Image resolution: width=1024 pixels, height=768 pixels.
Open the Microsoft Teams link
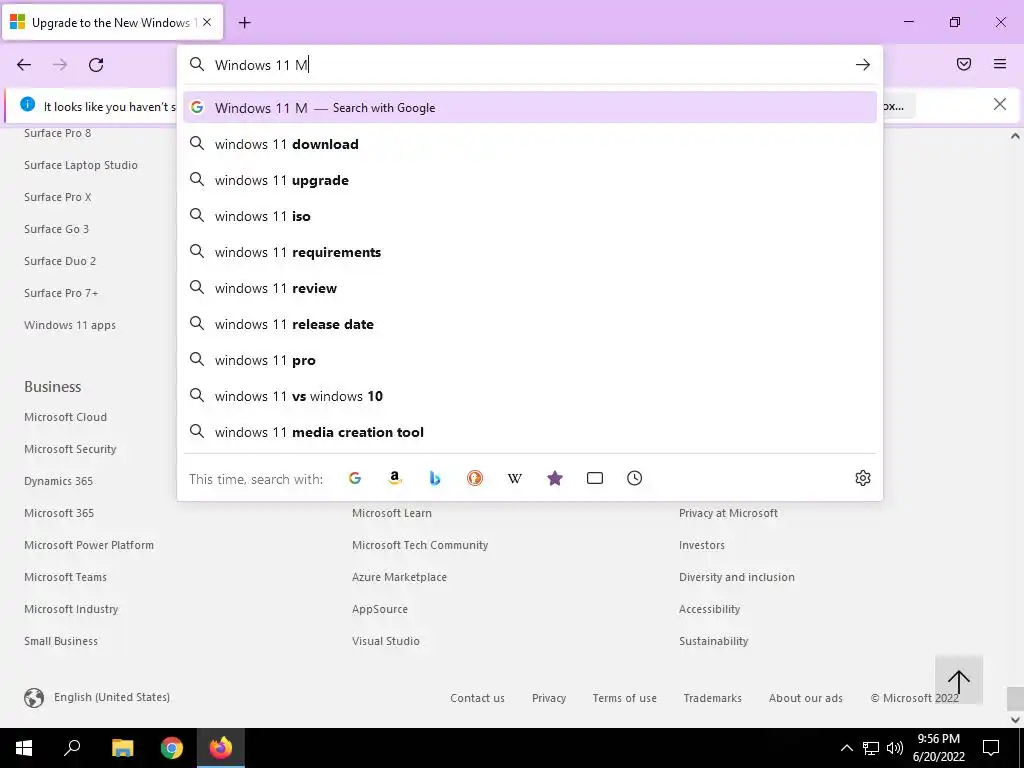click(65, 577)
